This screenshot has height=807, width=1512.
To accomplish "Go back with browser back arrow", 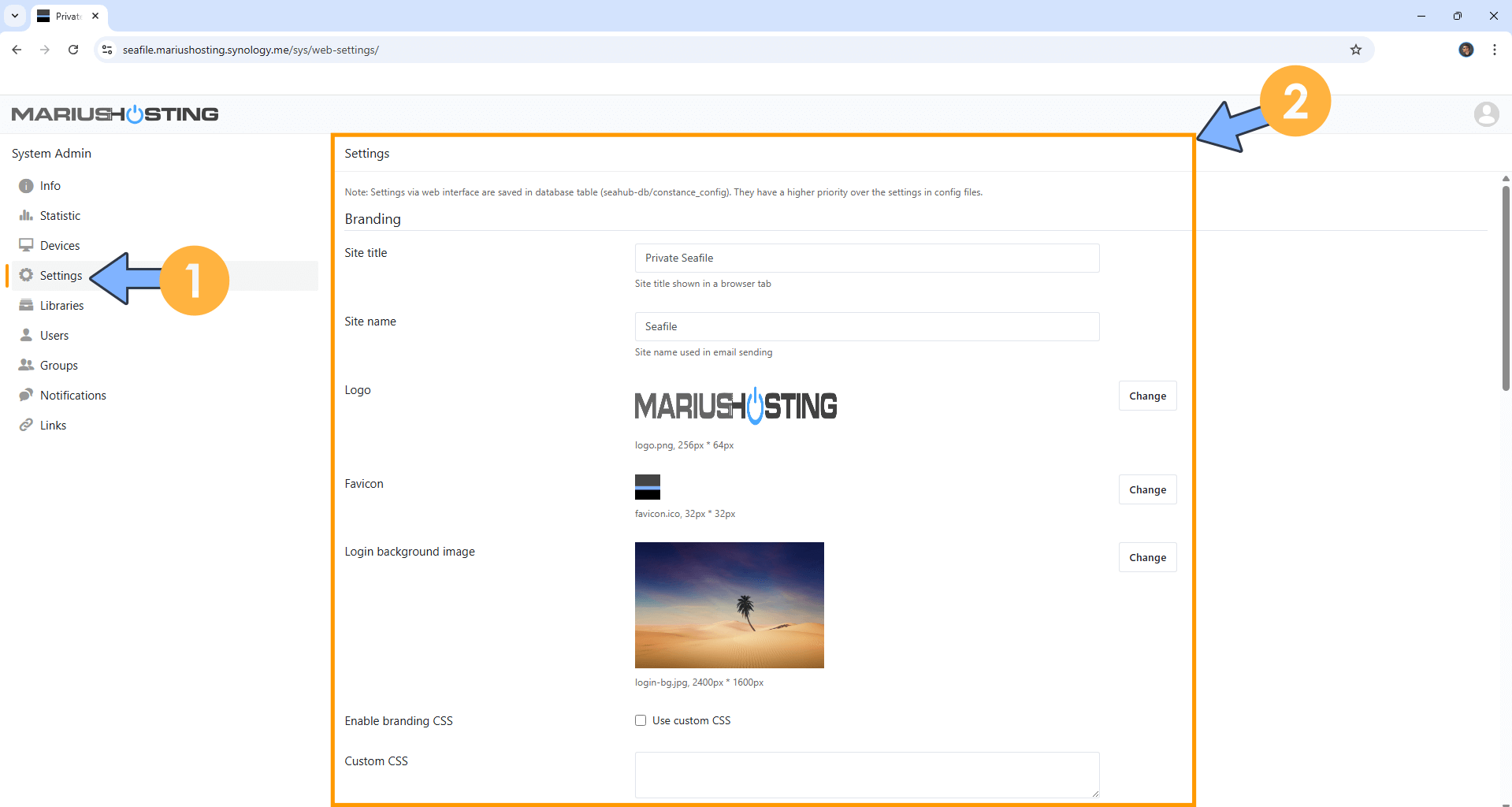I will pos(17,50).
